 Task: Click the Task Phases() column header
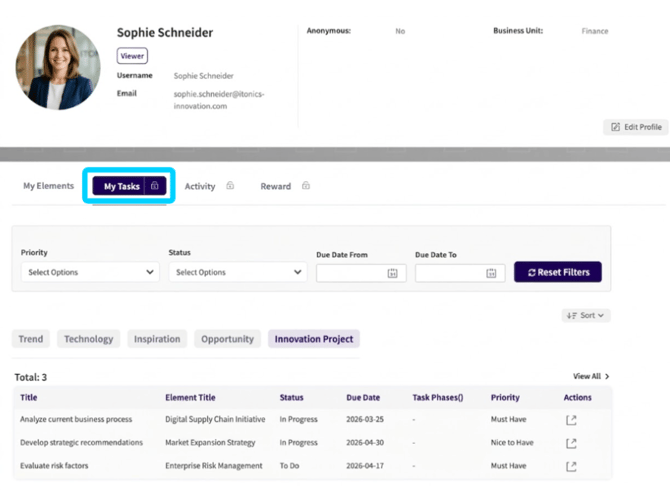click(438, 397)
